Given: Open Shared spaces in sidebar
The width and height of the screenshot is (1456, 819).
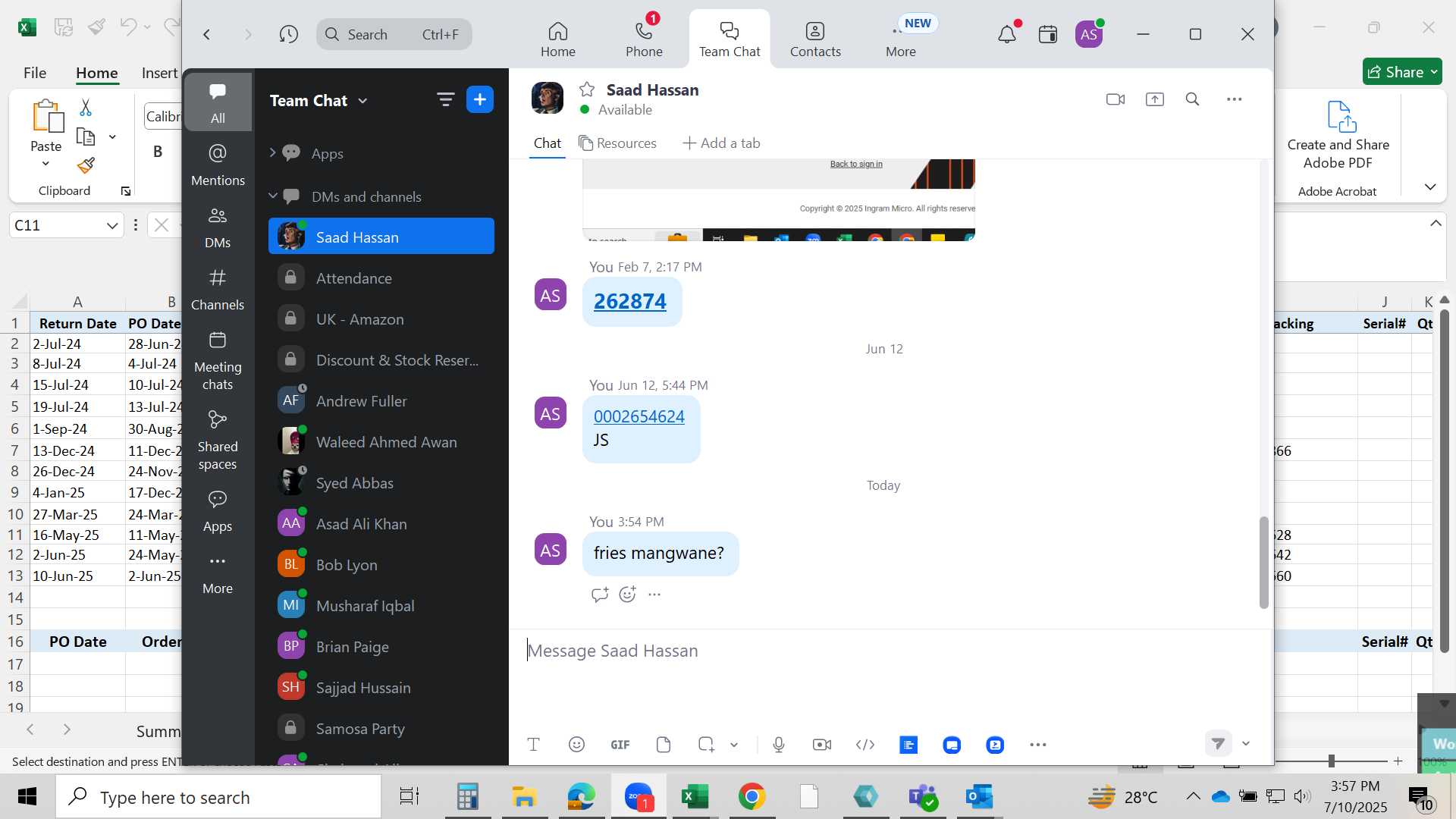Looking at the screenshot, I should click(218, 440).
